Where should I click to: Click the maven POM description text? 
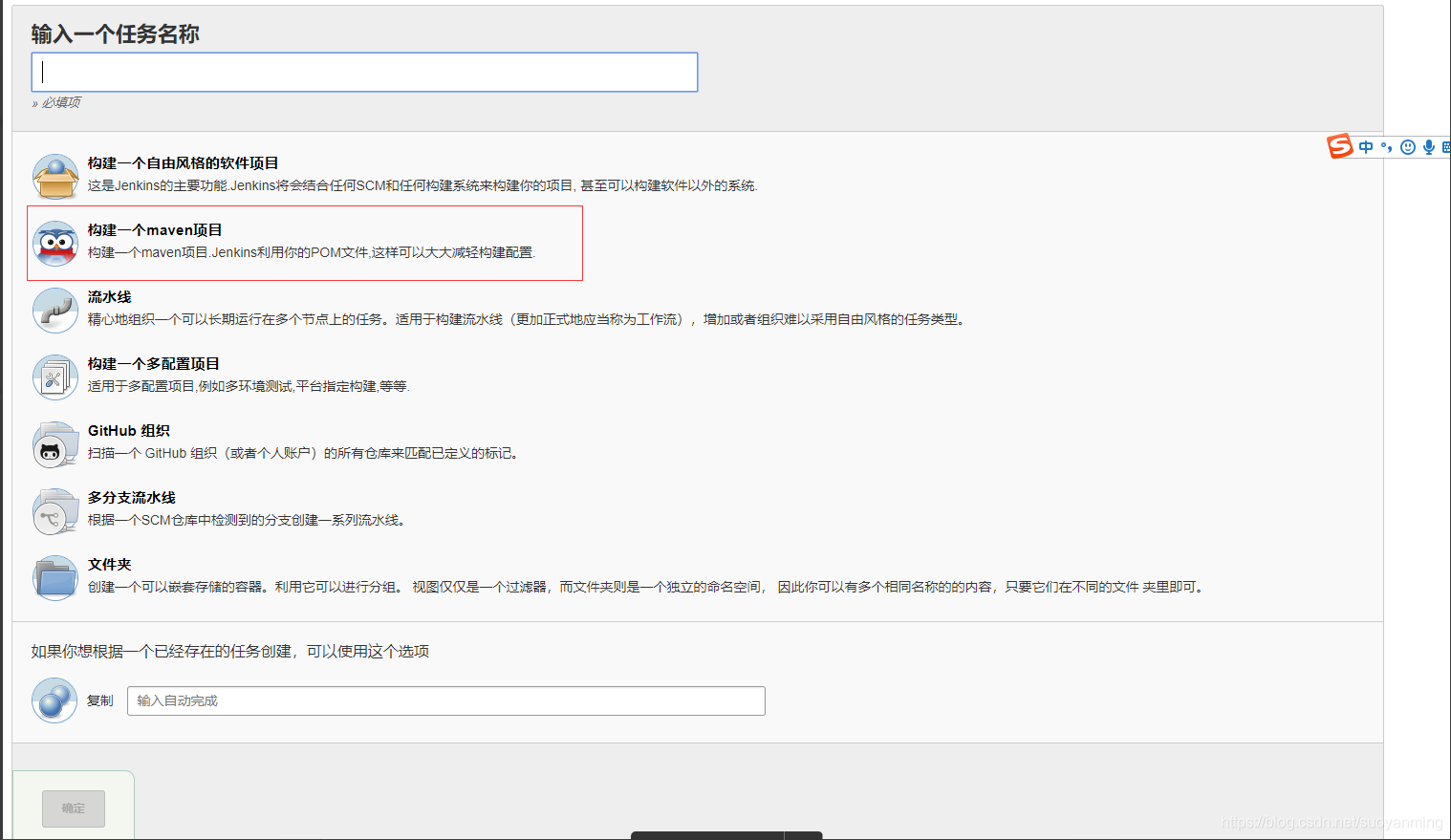312,252
